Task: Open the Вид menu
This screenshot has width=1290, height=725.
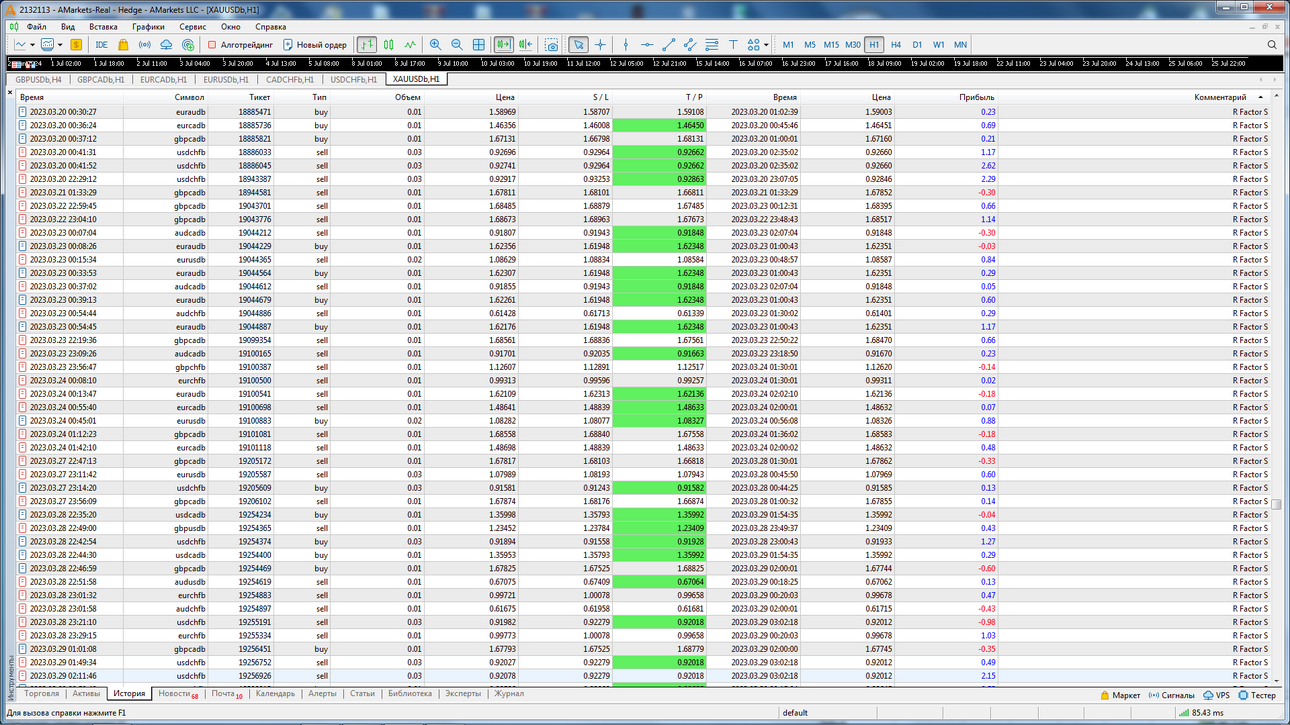Action: coord(68,27)
